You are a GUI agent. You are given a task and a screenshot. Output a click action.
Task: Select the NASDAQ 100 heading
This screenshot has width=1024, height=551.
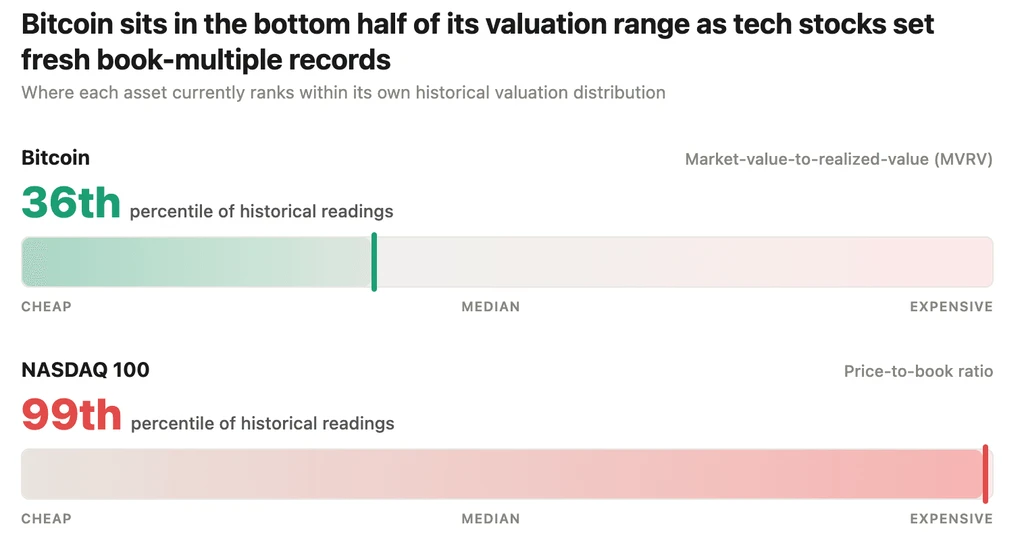pyautogui.click(x=86, y=370)
